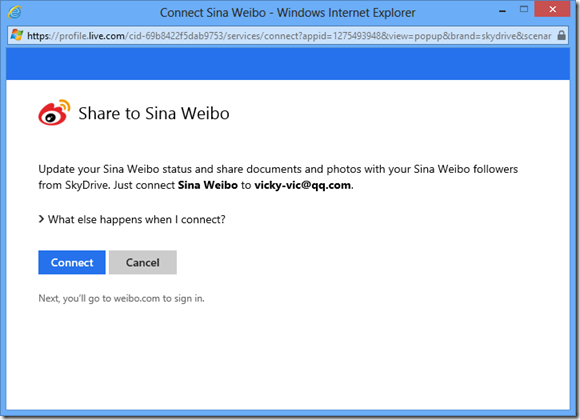
Task: Click the red Sina Weibo logo
Action: [x=54, y=112]
